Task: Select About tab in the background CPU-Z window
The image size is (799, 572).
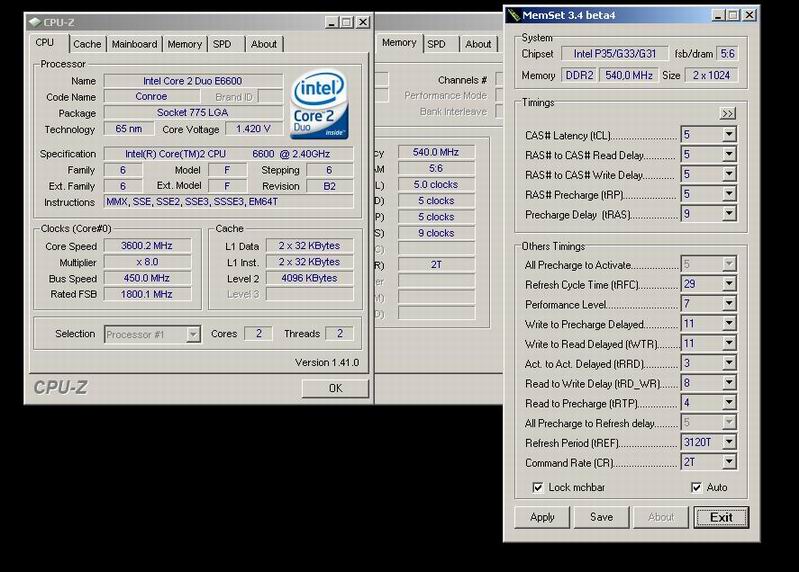Action: (x=478, y=44)
